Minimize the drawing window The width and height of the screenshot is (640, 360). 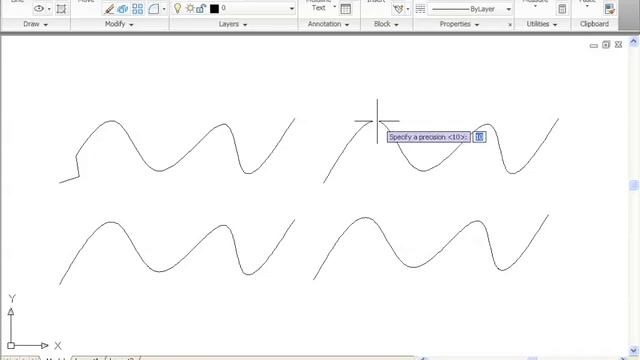(x=594, y=45)
